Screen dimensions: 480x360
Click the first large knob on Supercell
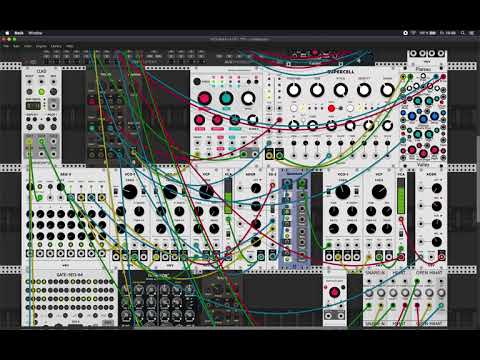pos(294,90)
